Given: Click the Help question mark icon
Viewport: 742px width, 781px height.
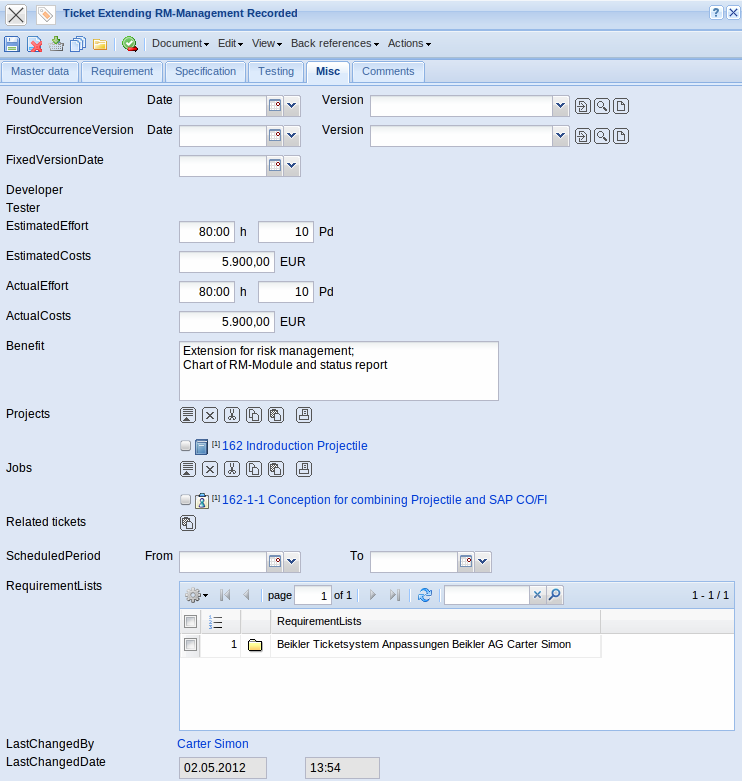Looking at the screenshot, I should 716,13.
